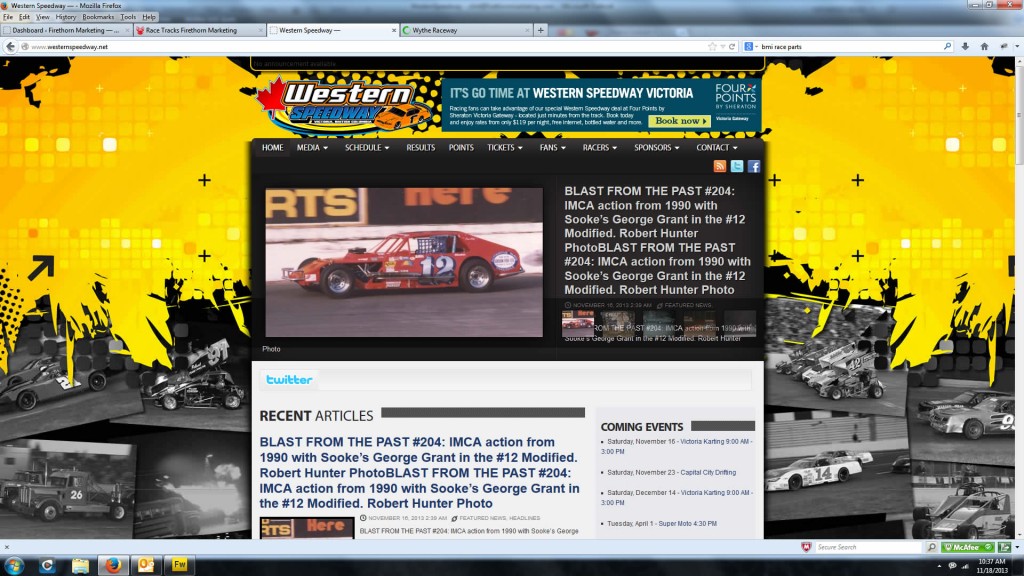
Task: Reload the page with the refresh icon
Action: click(x=732, y=46)
